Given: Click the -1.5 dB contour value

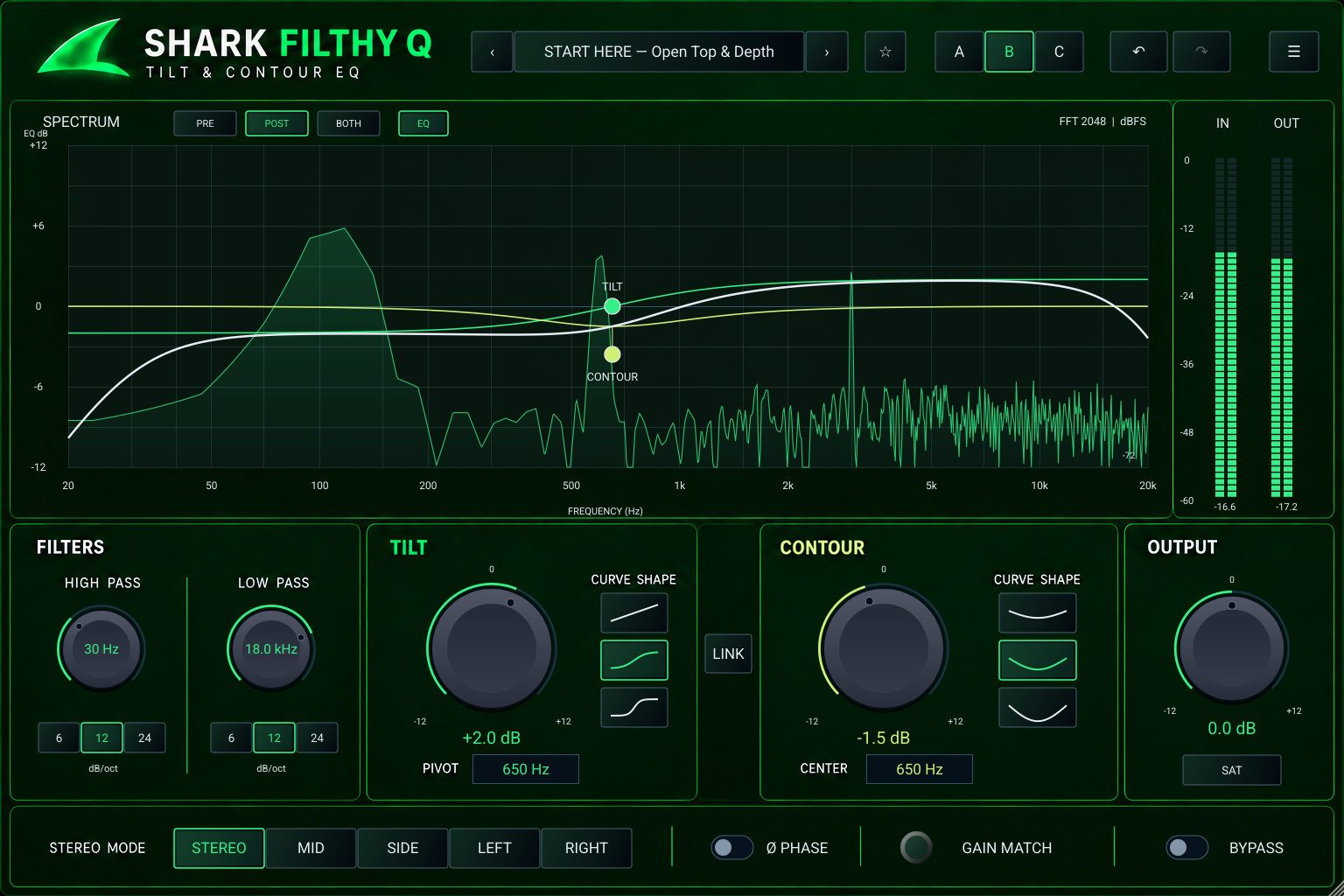Looking at the screenshot, I should pyautogui.click(x=884, y=738).
